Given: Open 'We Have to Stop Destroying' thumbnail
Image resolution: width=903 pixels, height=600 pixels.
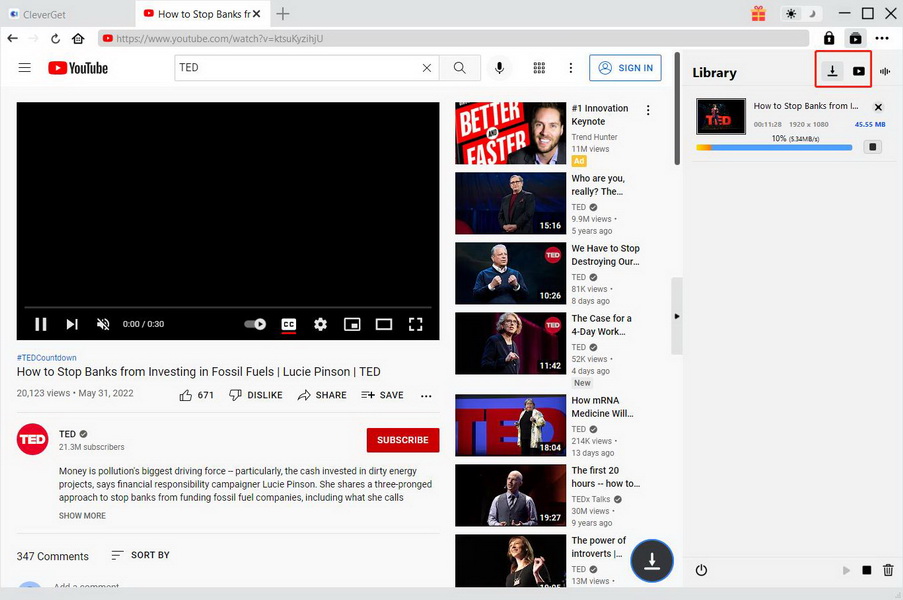Looking at the screenshot, I should (x=510, y=273).
